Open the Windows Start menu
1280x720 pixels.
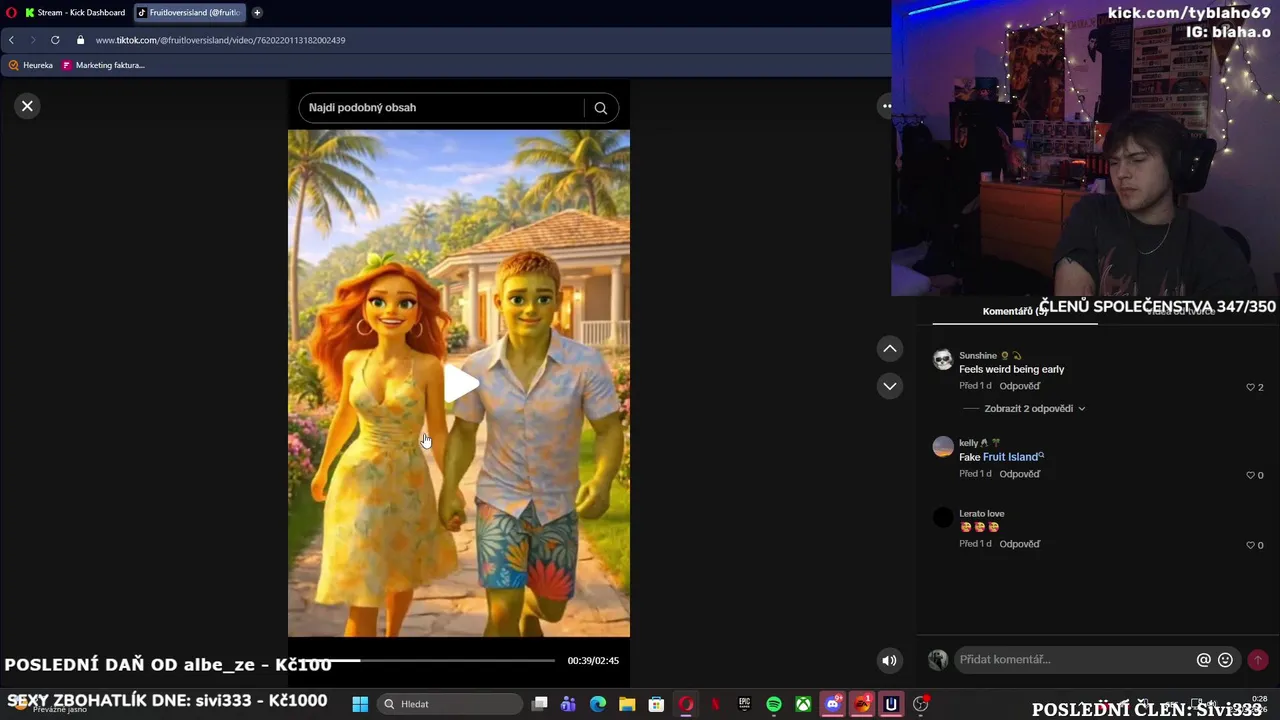coord(360,704)
